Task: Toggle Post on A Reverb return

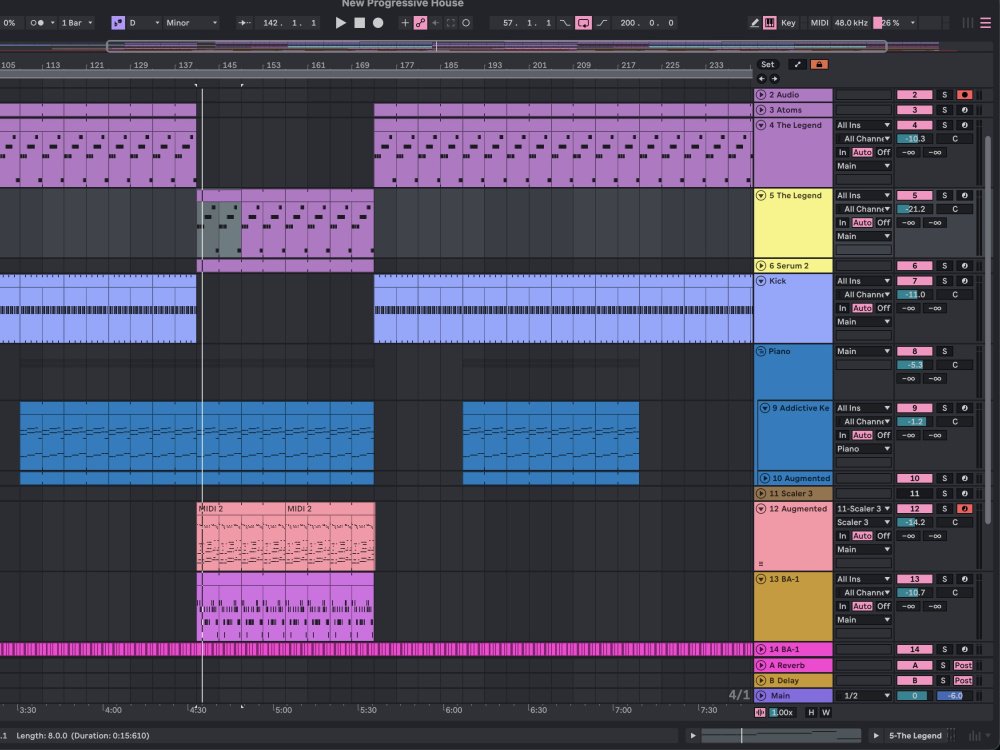Action: [963, 665]
